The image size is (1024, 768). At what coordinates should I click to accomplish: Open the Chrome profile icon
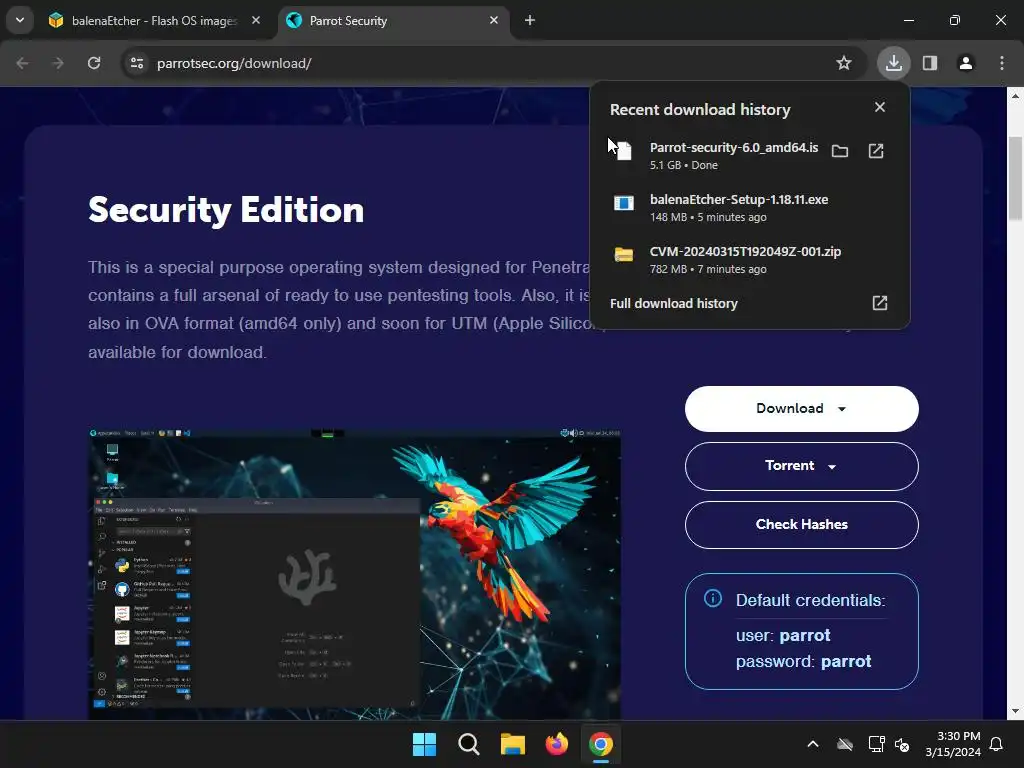pyautogui.click(x=965, y=63)
